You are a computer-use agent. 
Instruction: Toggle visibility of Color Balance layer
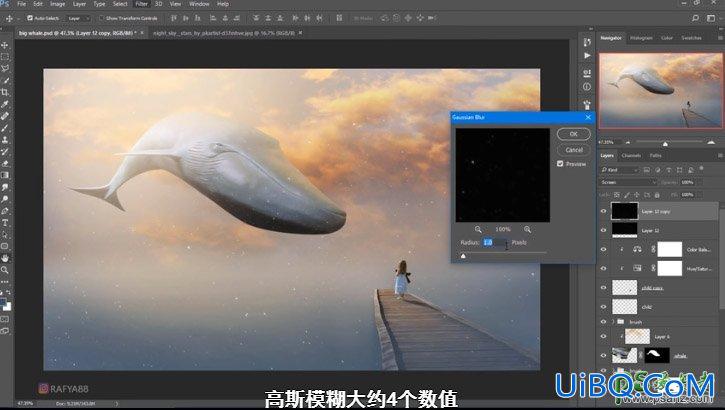pyautogui.click(x=603, y=249)
